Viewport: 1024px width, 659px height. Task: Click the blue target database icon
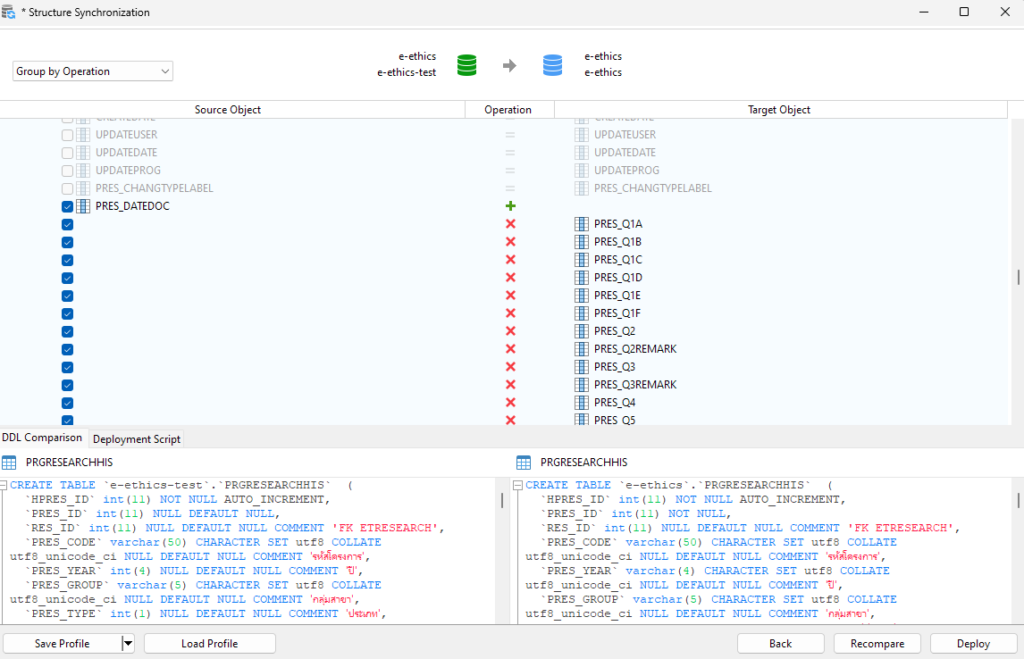553,65
